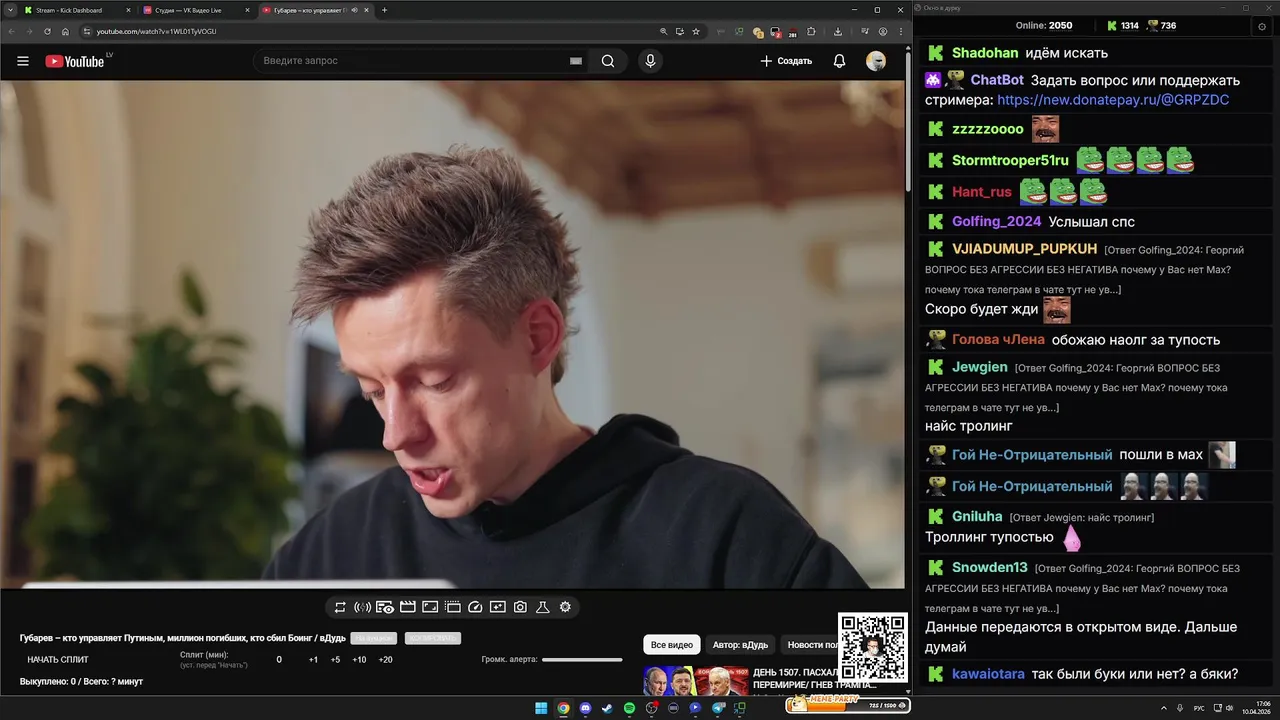Open the YouTube hamburger guide menu

point(23,61)
